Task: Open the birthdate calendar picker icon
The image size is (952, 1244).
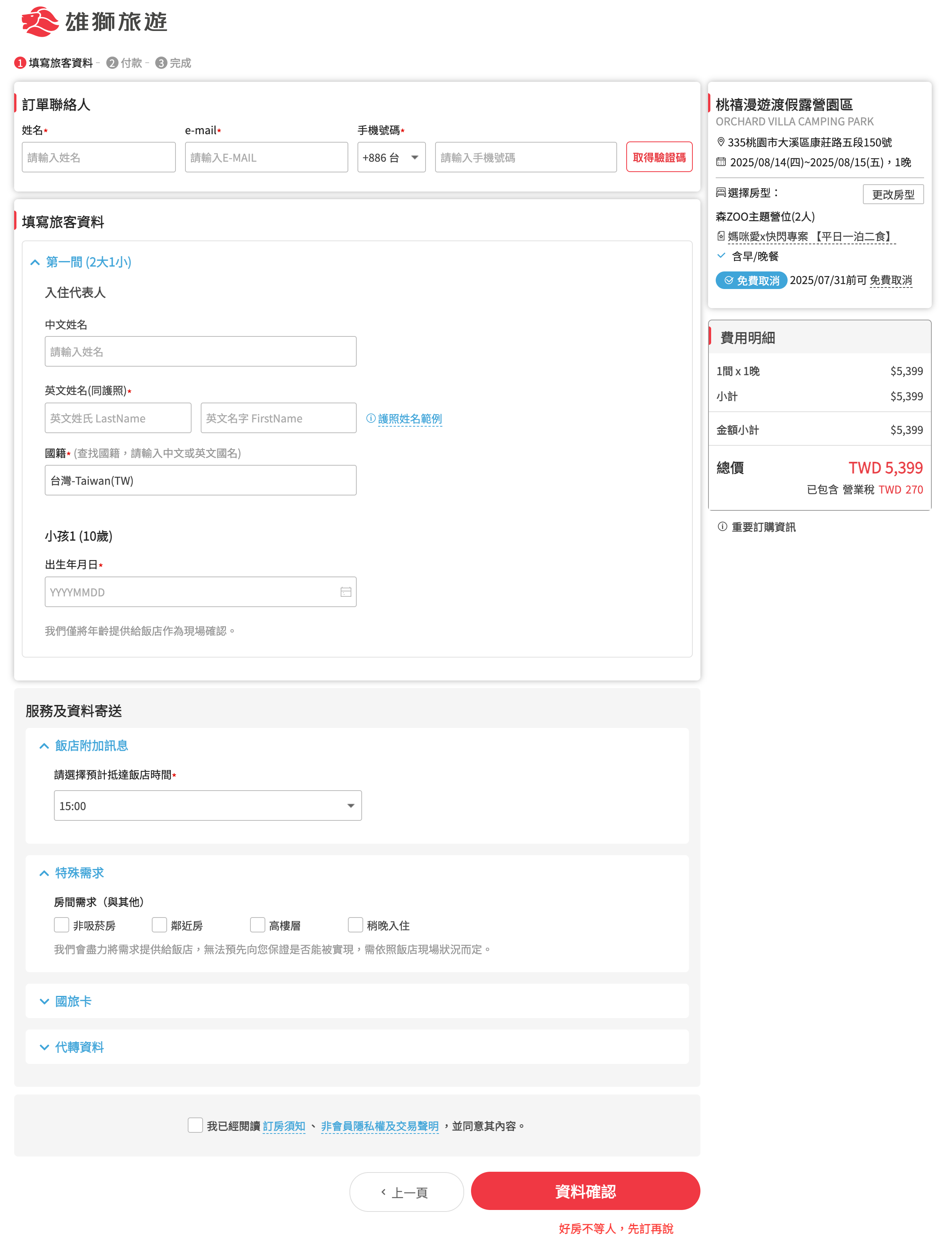Action: tap(346, 592)
